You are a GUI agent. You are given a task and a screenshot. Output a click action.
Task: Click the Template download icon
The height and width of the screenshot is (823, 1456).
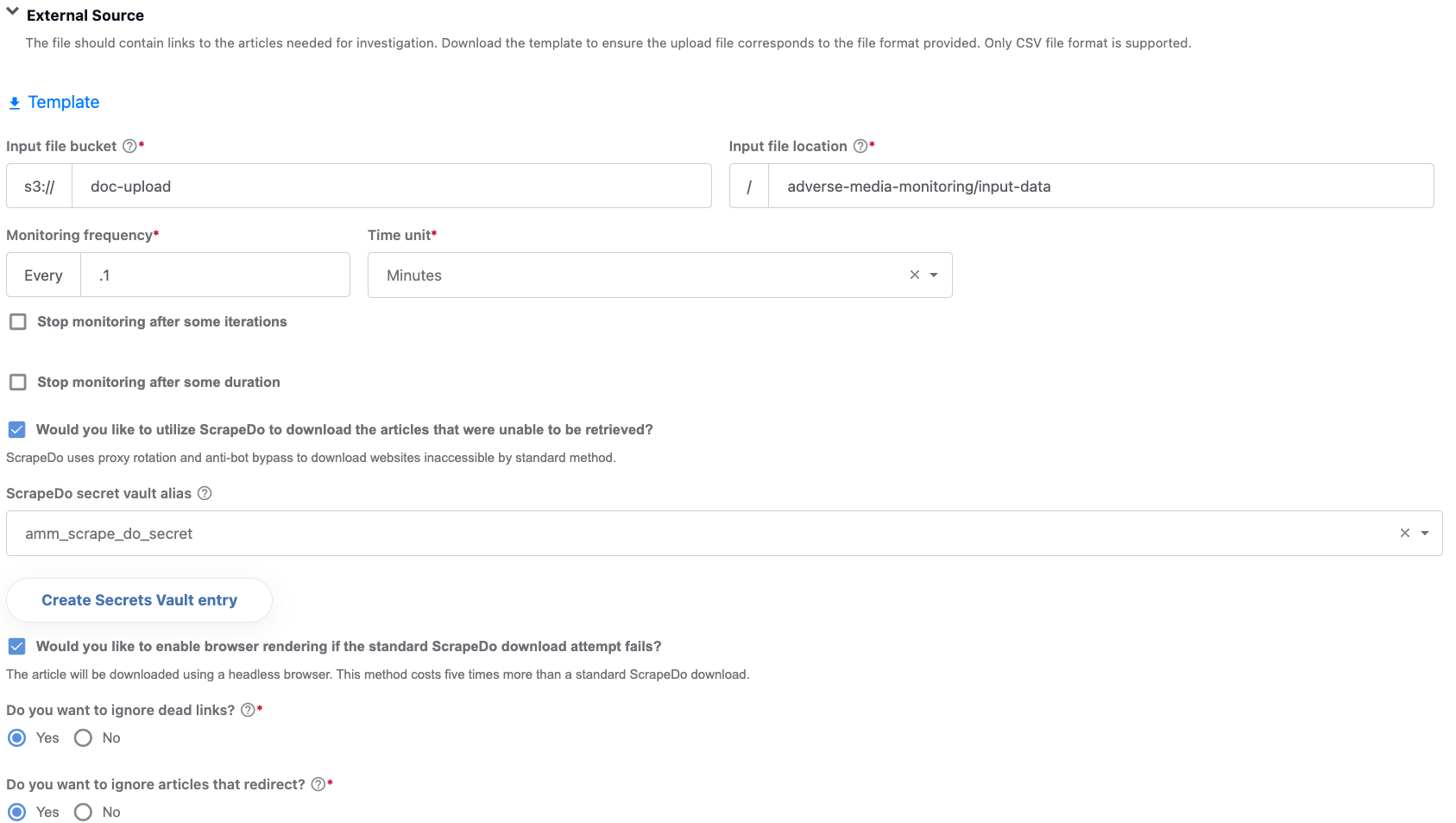(x=15, y=103)
